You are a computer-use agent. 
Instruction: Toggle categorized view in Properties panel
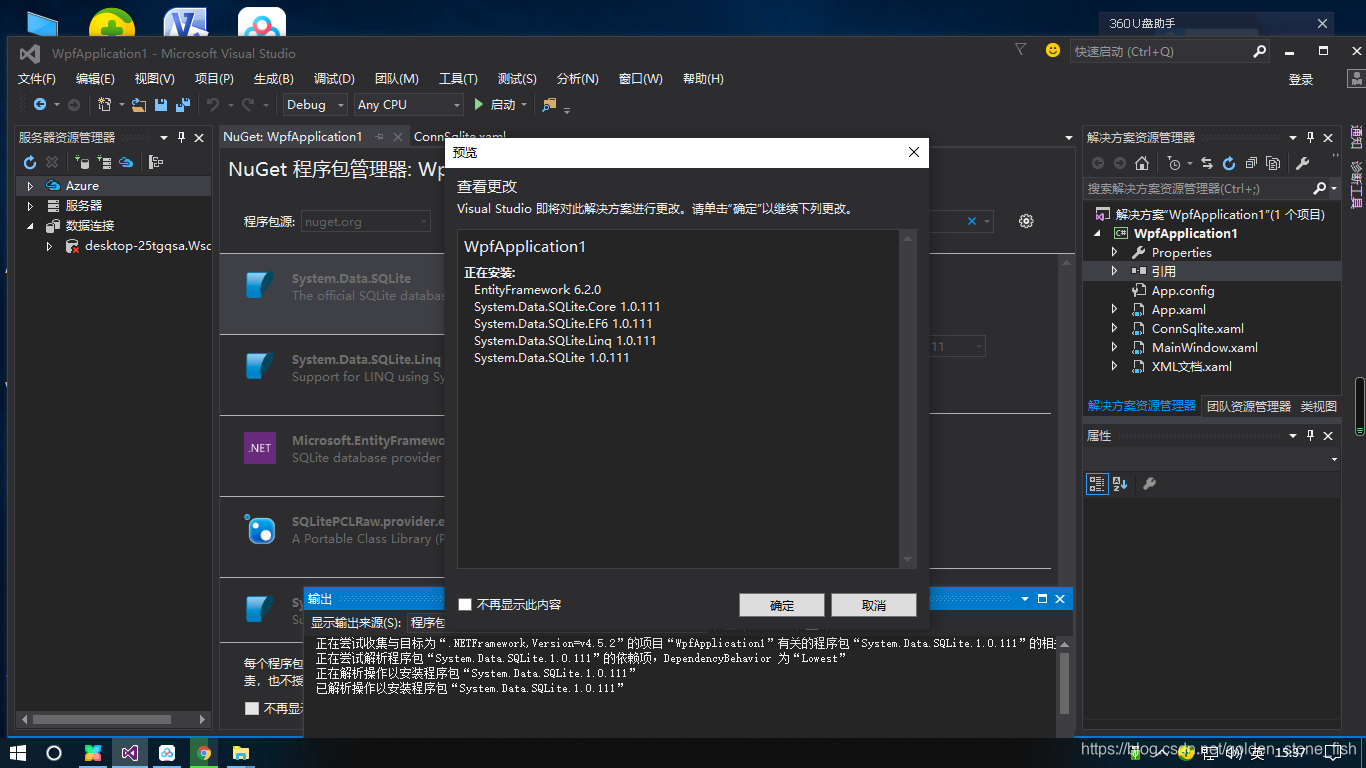[x=1097, y=484]
